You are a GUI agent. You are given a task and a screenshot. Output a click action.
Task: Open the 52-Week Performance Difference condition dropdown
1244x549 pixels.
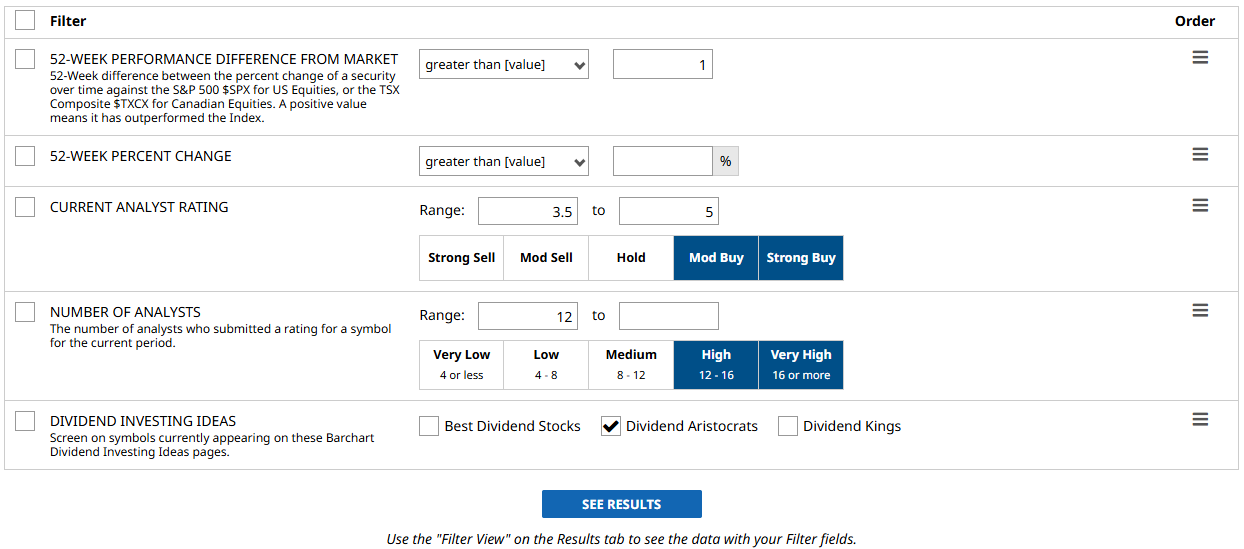point(504,65)
